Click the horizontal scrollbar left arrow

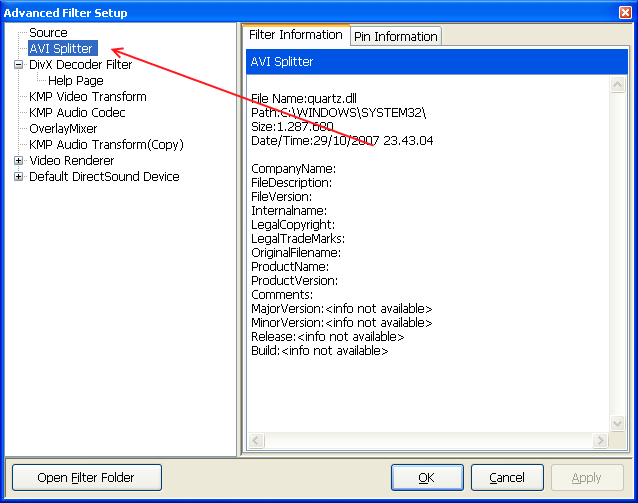(256, 440)
